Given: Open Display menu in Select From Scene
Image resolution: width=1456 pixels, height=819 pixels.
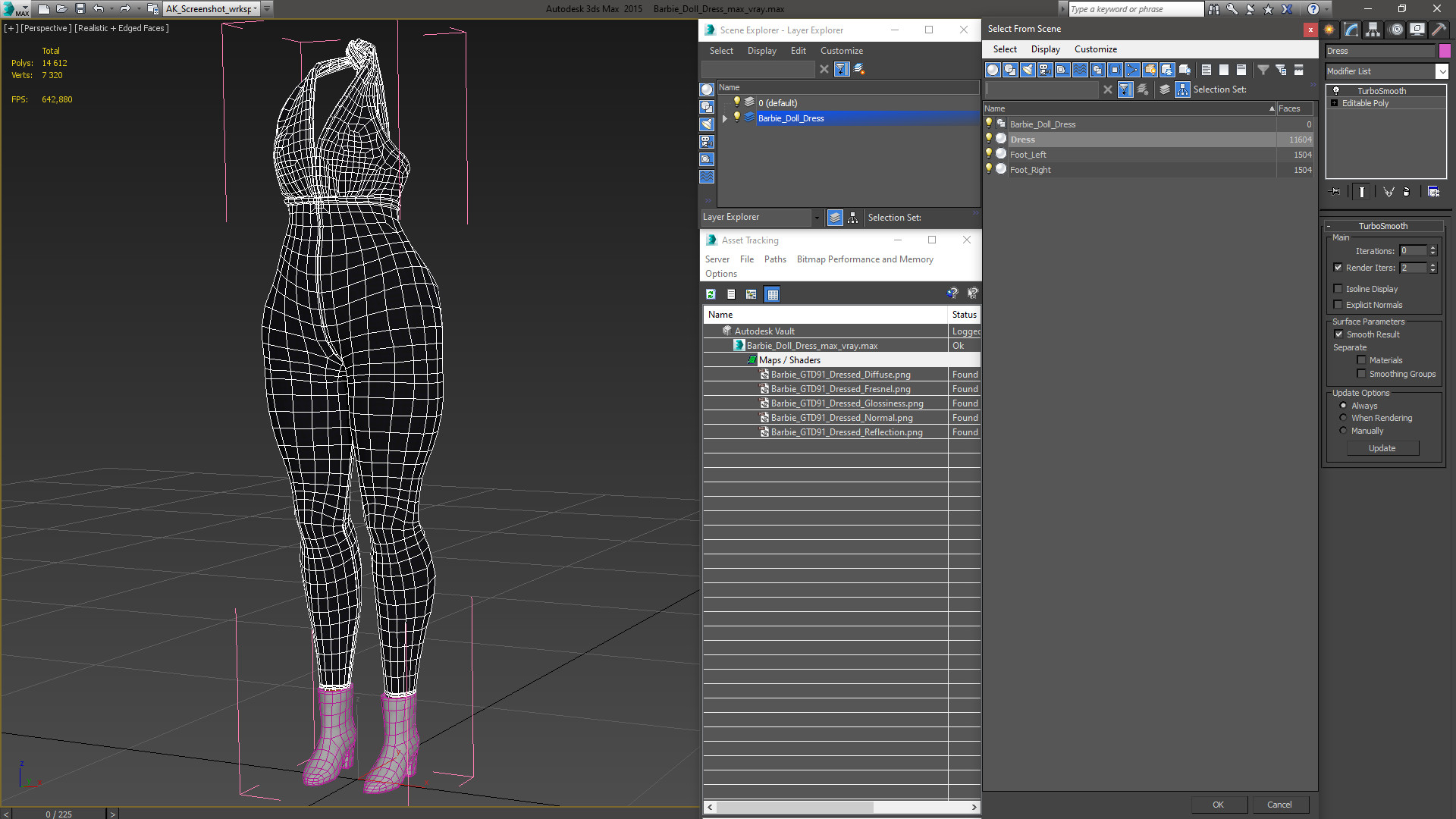Looking at the screenshot, I should pyautogui.click(x=1045, y=49).
